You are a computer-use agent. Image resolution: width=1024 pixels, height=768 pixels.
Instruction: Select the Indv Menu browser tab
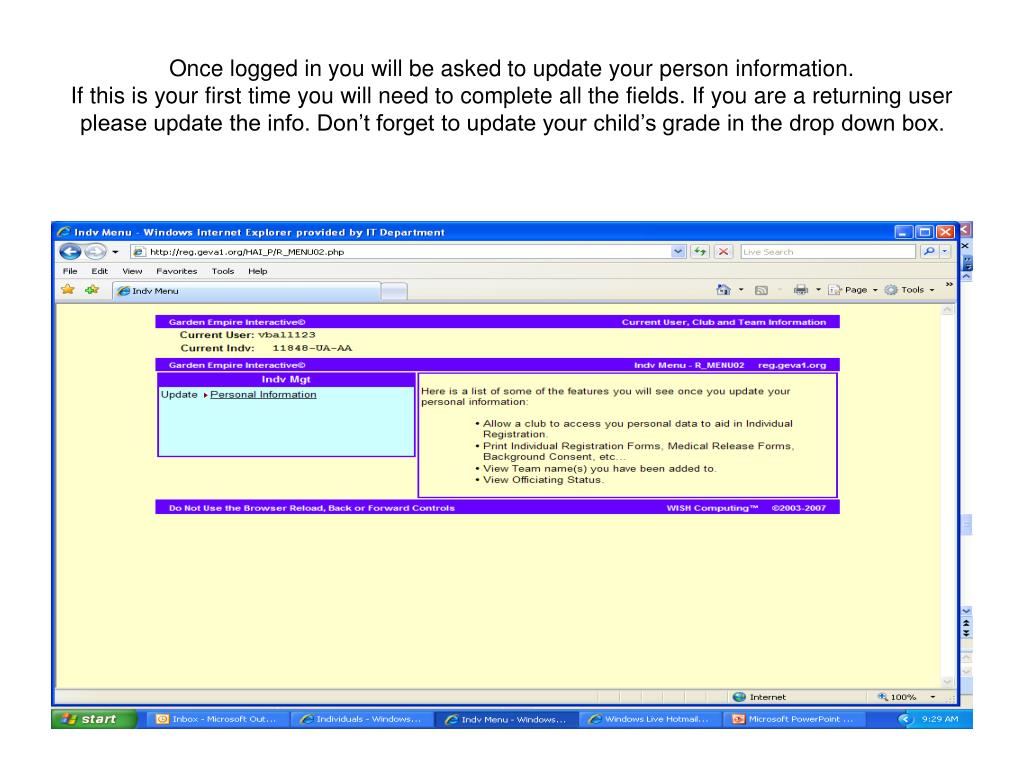[246, 291]
